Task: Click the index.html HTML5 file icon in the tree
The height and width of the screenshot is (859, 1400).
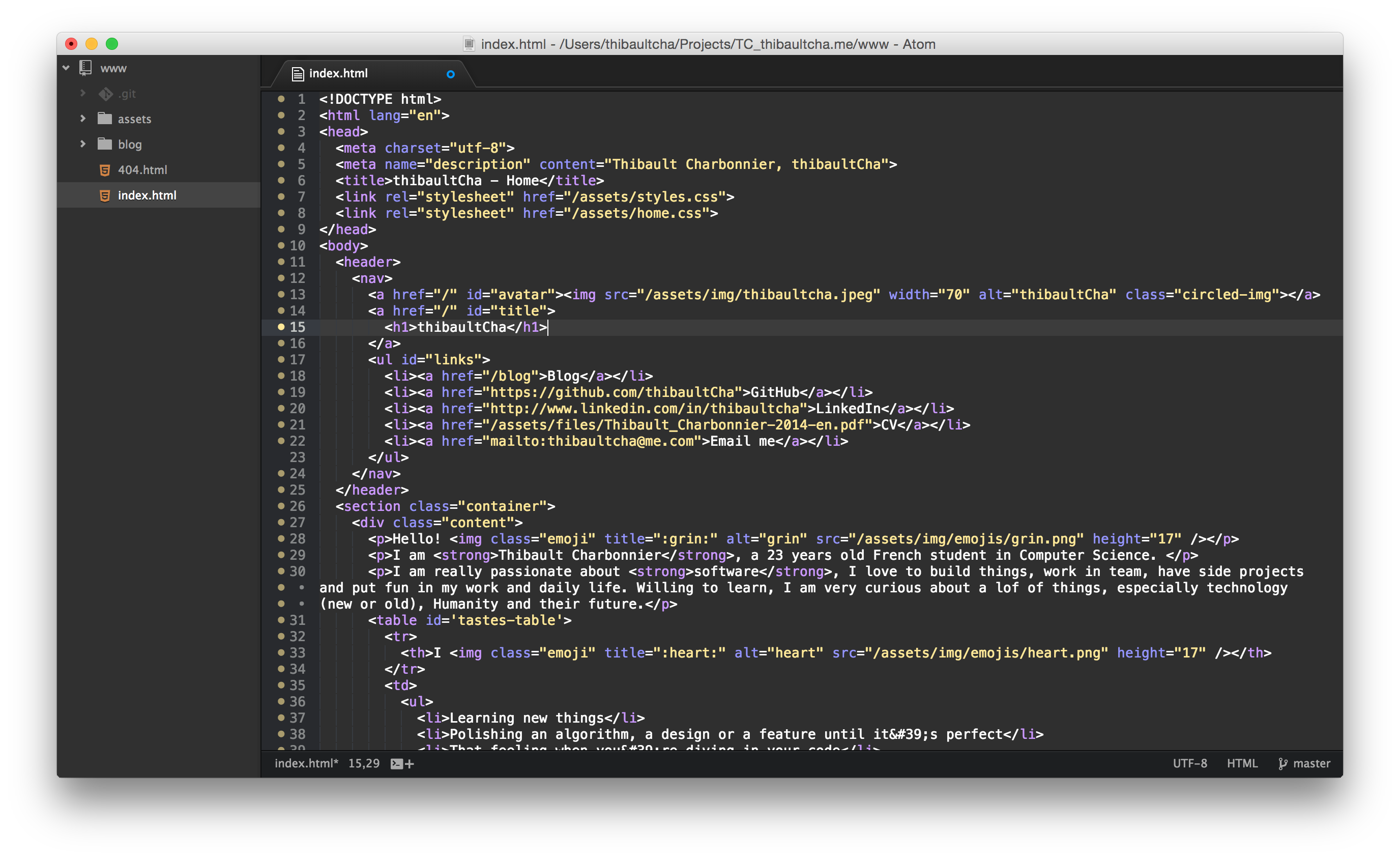Action: (x=105, y=195)
